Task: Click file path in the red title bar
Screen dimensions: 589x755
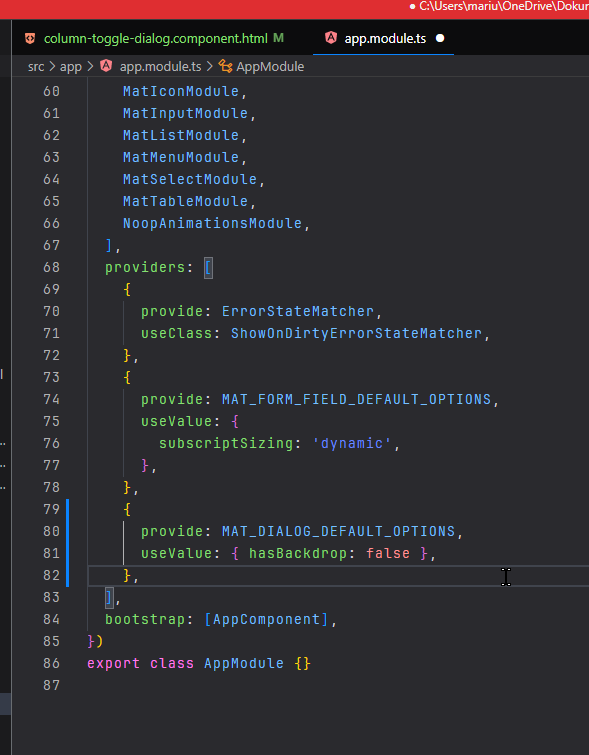Action: [x=503, y=6]
